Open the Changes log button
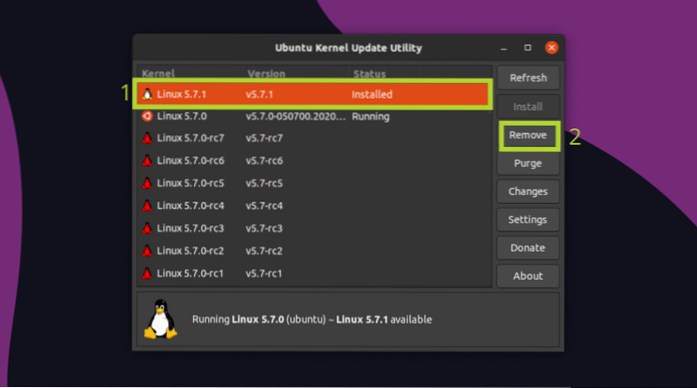 [528, 192]
